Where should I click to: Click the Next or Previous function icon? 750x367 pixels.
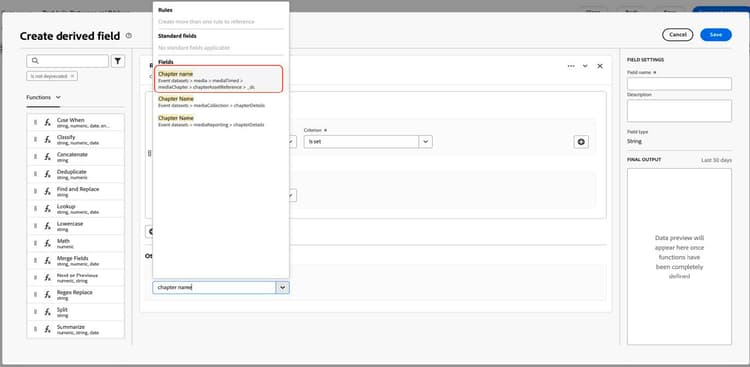47,278
